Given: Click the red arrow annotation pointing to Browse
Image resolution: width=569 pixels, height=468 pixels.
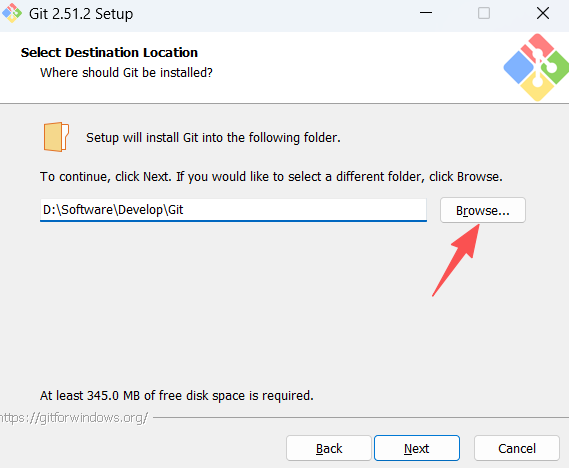Looking at the screenshot, I should coord(456,260).
